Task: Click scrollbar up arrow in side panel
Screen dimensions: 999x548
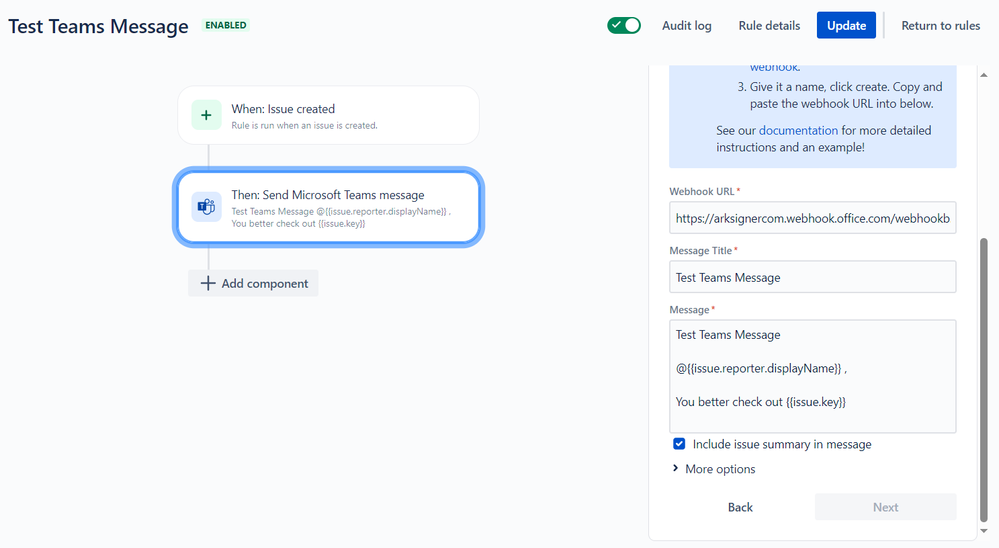Action: pos(984,75)
